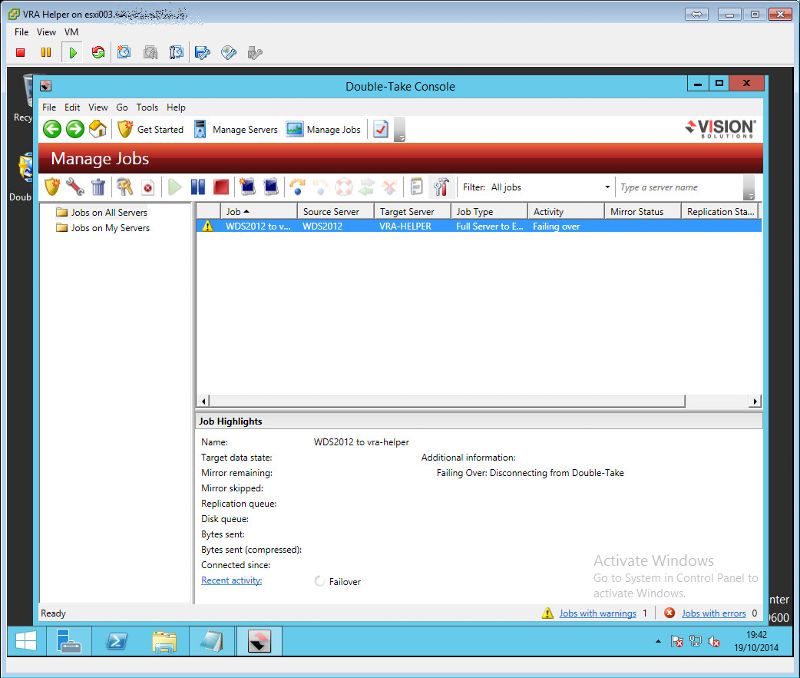Open the Tools menu

(x=147, y=107)
